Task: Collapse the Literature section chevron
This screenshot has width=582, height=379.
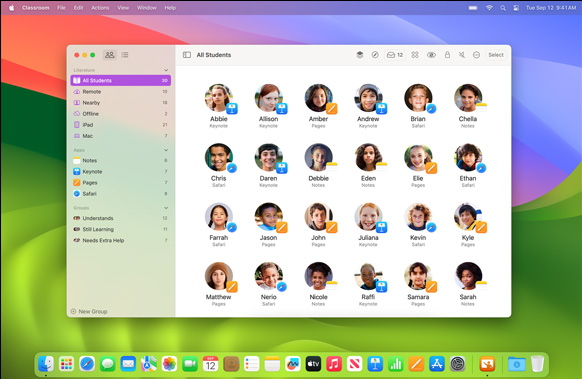Action: (x=166, y=70)
